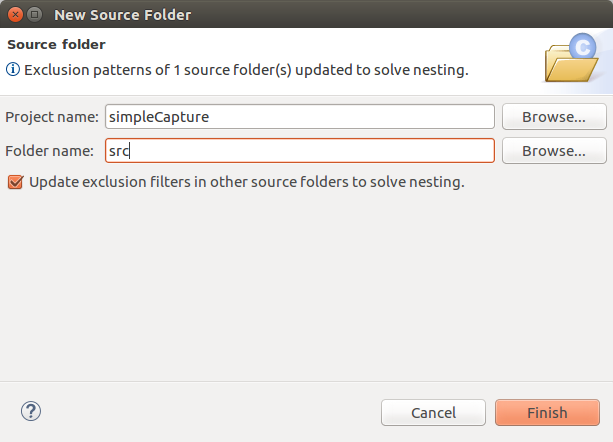
Task: Close the New Source Folder dialog
Action: (15, 15)
